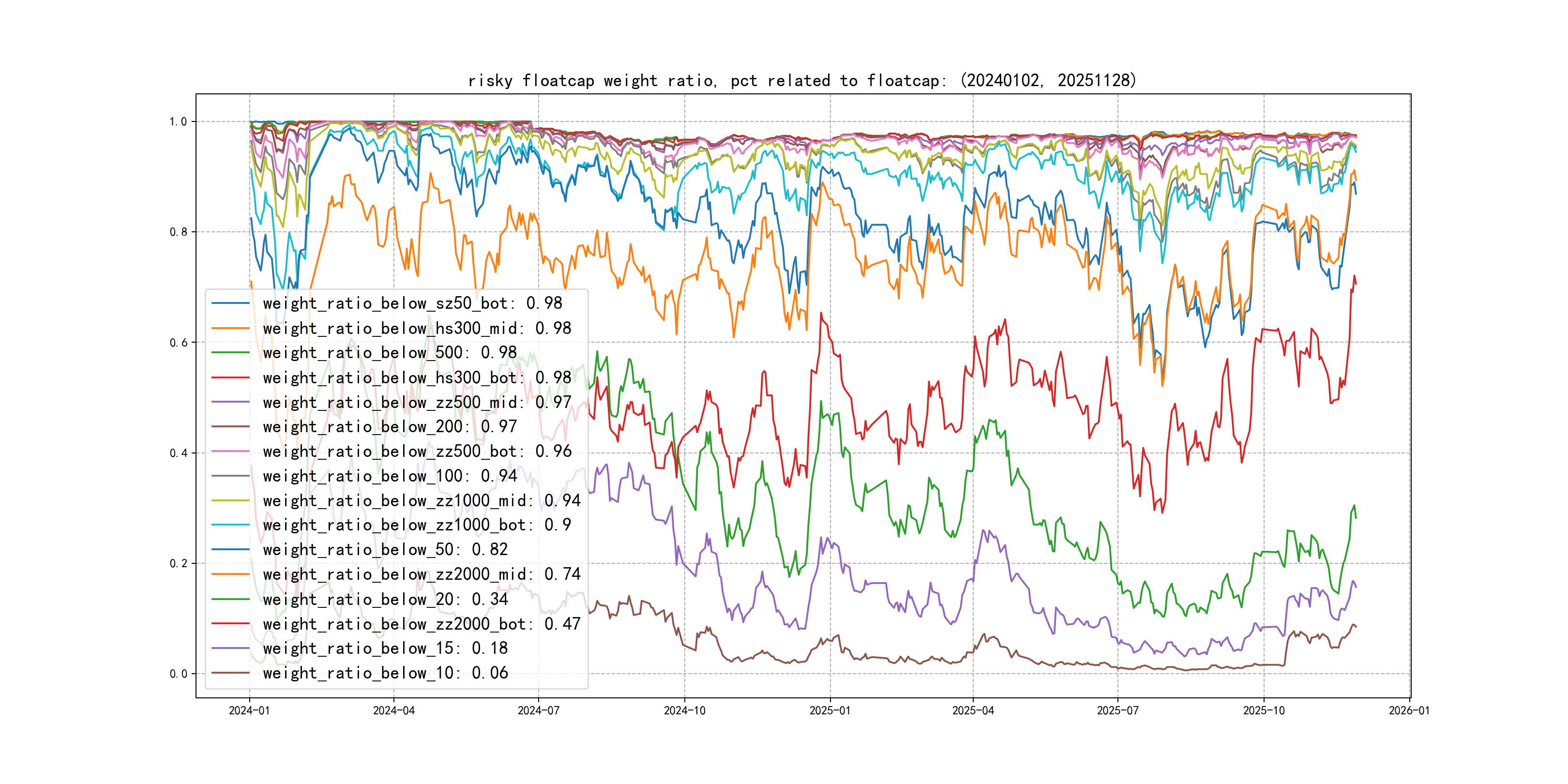Click legend entry weight_ratio_below_zz500_mid
This screenshot has width=1568, height=784.
click(x=416, y=402)
